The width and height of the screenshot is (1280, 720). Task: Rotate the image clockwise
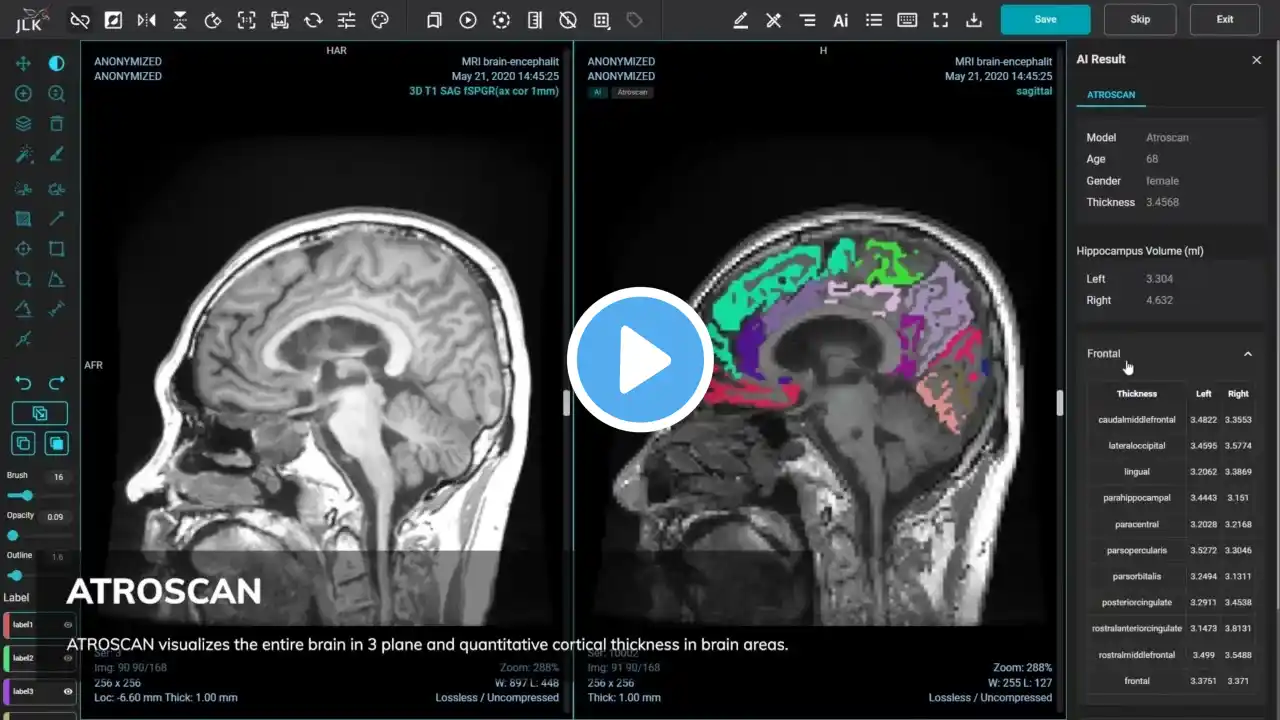[213, 20]
